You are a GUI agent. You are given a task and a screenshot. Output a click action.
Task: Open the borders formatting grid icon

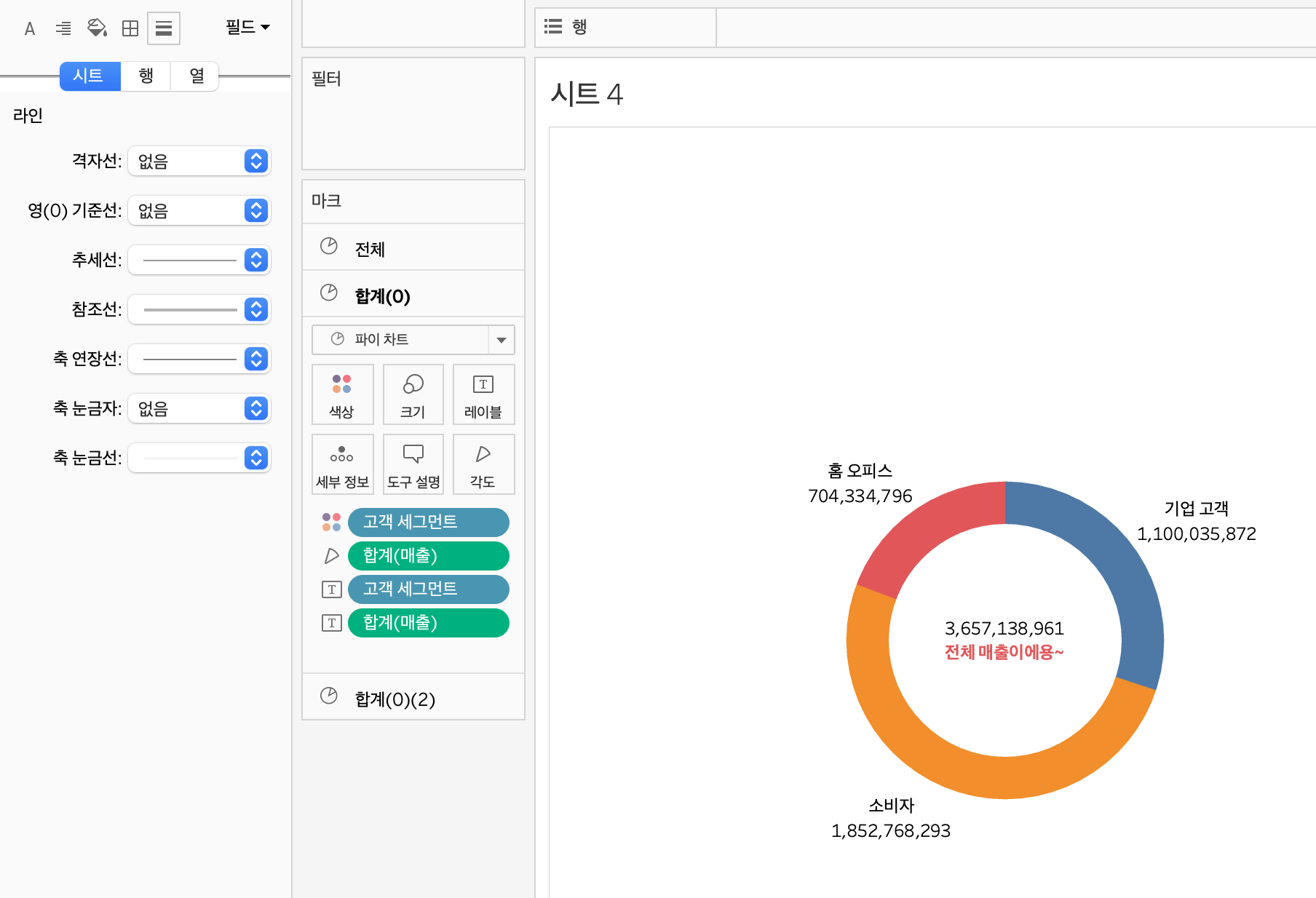[x=130, y=28]
